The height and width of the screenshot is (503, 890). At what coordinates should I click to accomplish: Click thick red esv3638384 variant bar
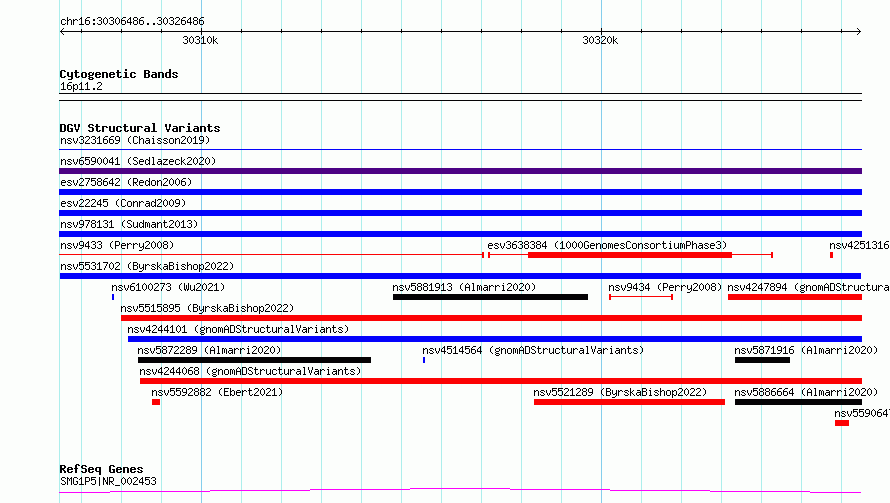click(629, 255)
